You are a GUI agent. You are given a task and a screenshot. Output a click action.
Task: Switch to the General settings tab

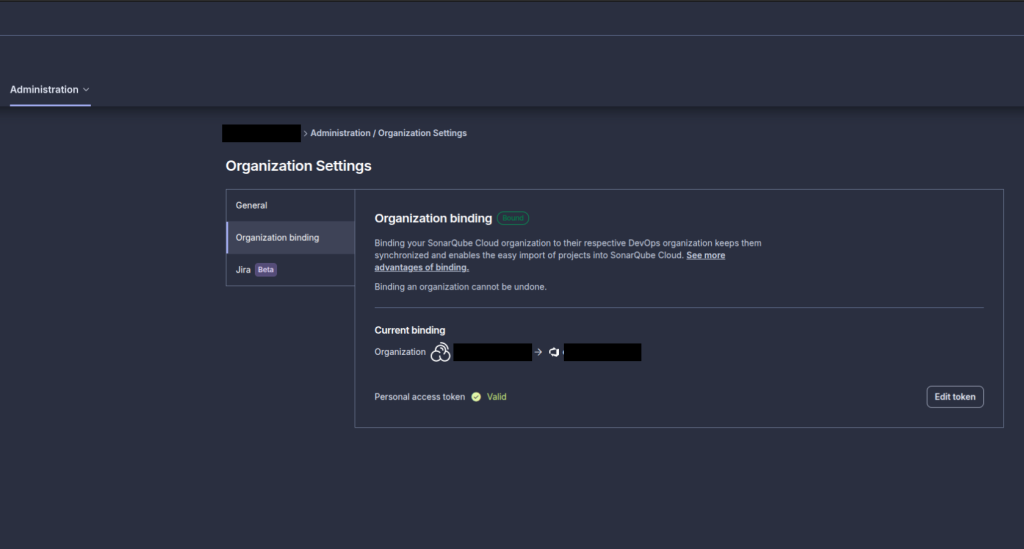point(252,205)
